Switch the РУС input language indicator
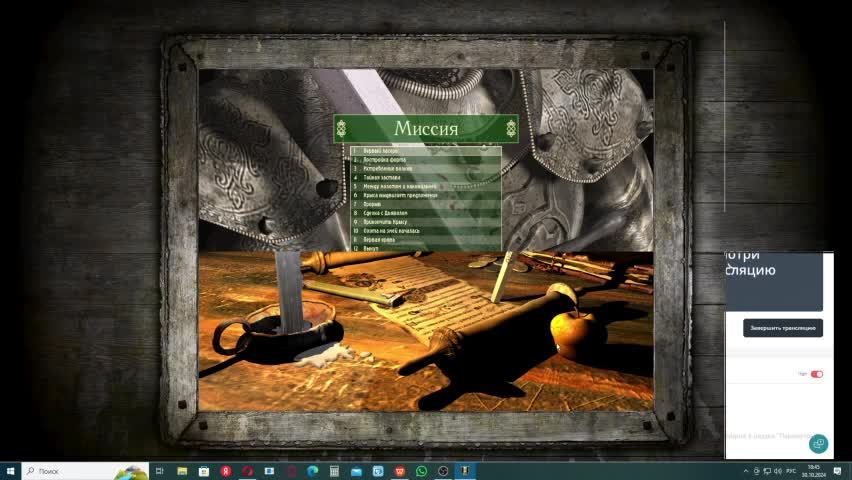The image size is (852, 480). 791,471
